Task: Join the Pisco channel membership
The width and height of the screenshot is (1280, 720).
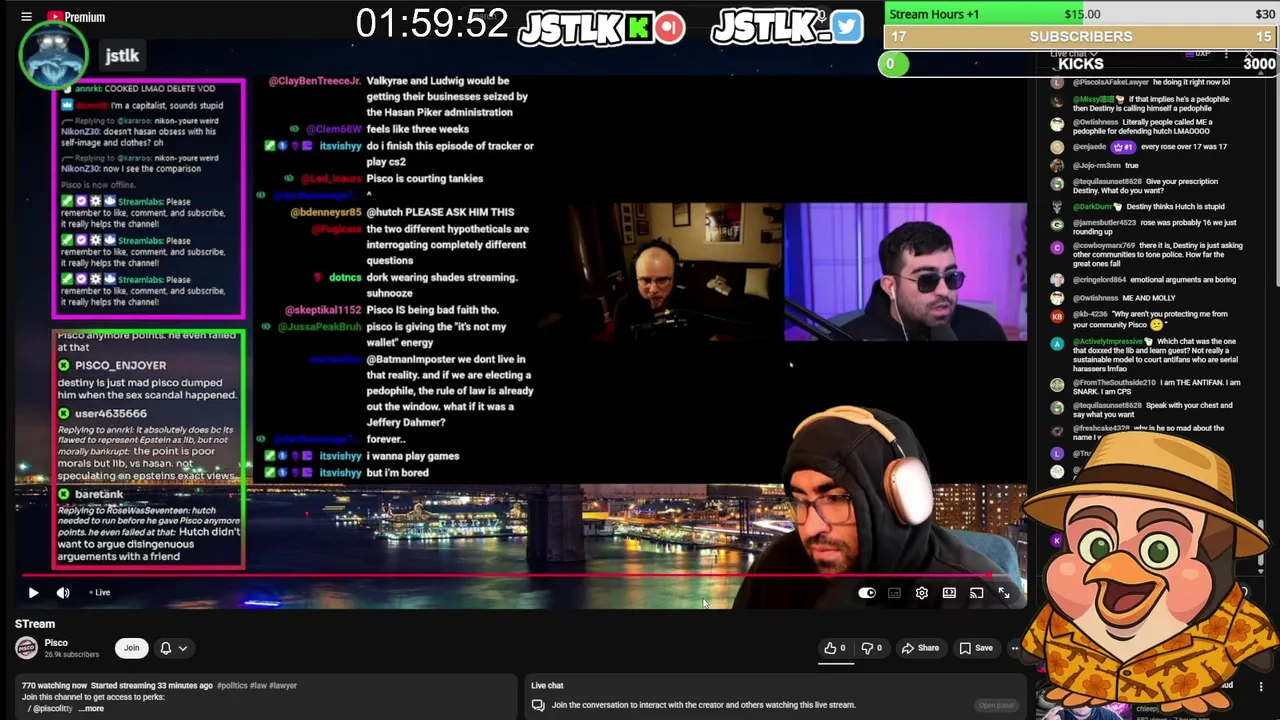Action: tap(131, 648)
